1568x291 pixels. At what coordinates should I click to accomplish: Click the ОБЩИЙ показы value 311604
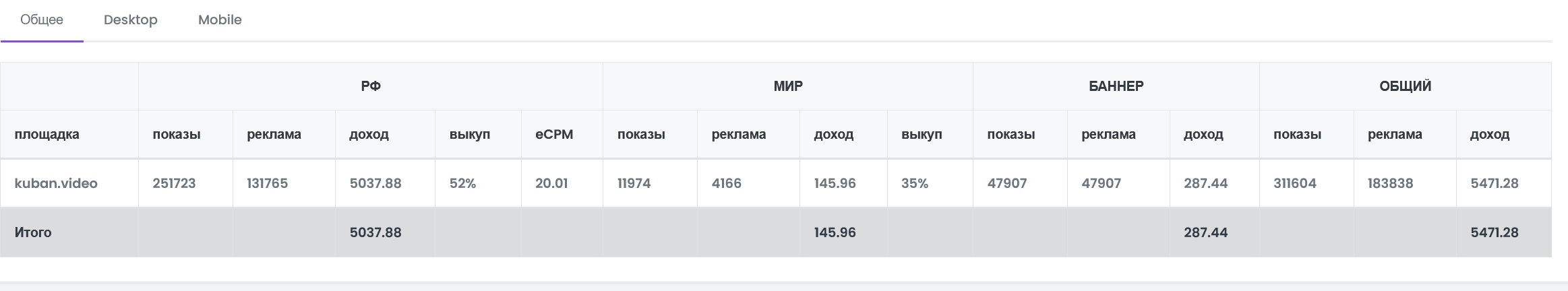click(1295, 183)
